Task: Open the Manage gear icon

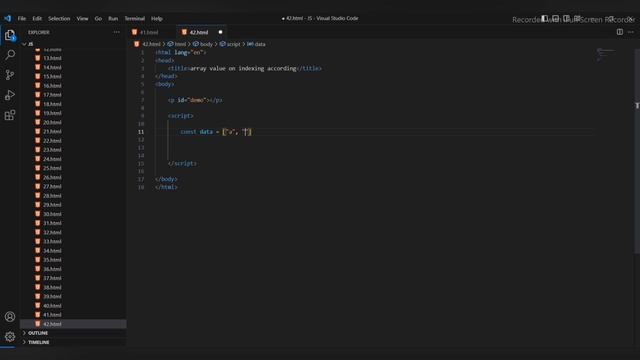Action: (x=10, y=336)
